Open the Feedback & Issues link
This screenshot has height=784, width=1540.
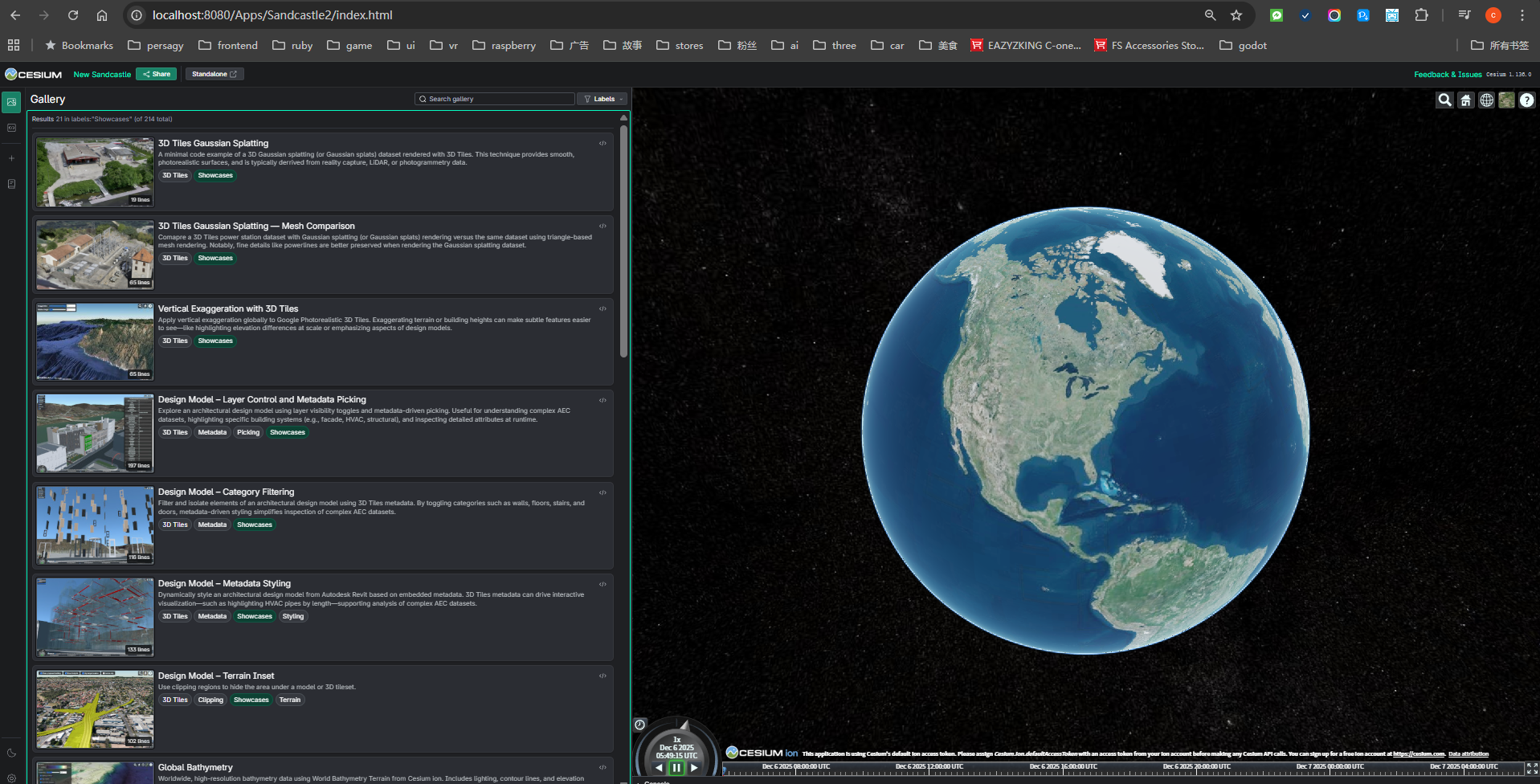1448,75
